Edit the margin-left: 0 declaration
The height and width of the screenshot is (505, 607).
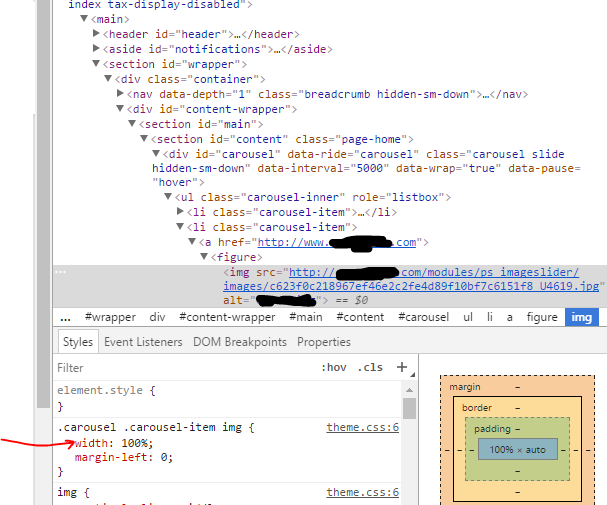[124, 457]
